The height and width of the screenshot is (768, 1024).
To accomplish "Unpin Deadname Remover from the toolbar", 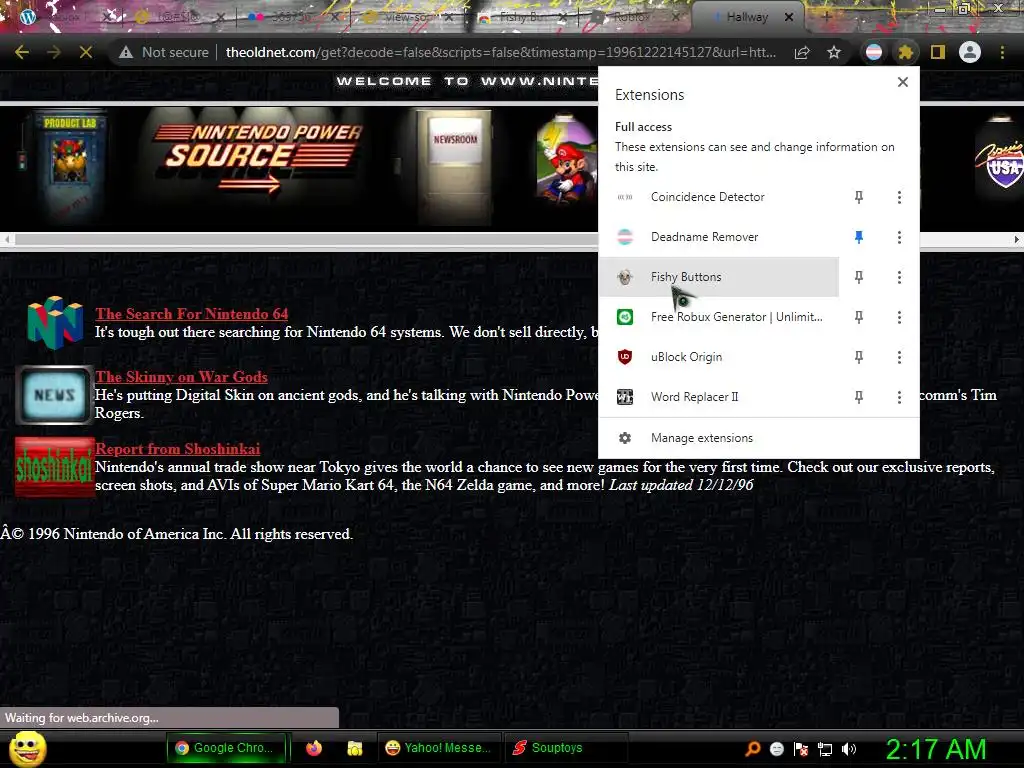I will point(859,237).
